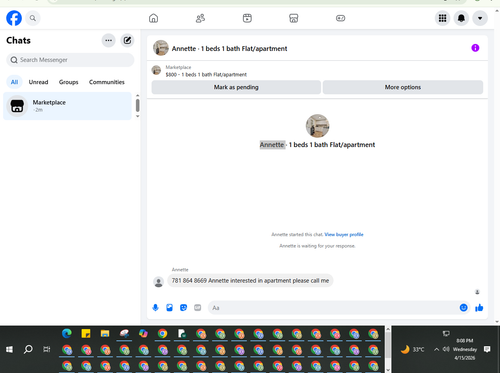
Task: Open the Windows Start menu
Action: pyautogui.click(x=9, y=349)
